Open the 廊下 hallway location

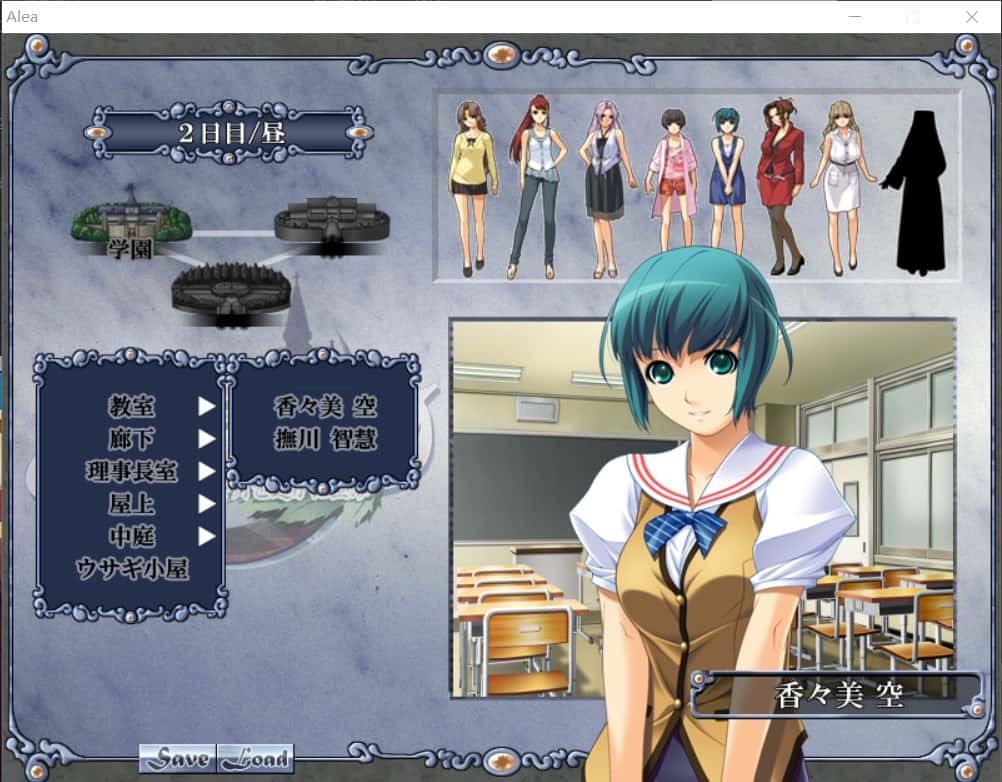[132, 438]
